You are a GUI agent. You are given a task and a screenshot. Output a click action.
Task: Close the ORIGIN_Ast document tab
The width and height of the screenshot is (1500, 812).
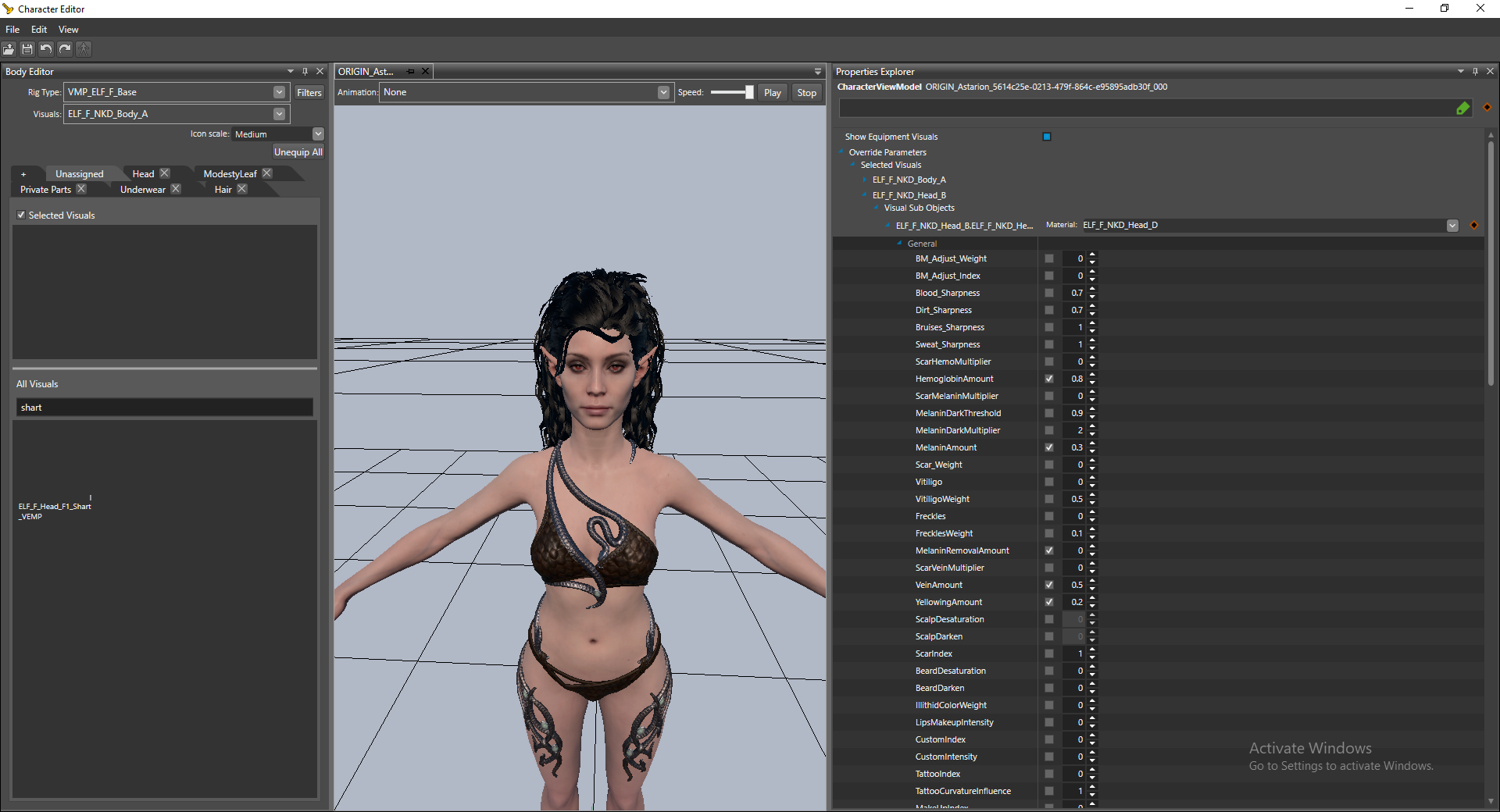426,71
